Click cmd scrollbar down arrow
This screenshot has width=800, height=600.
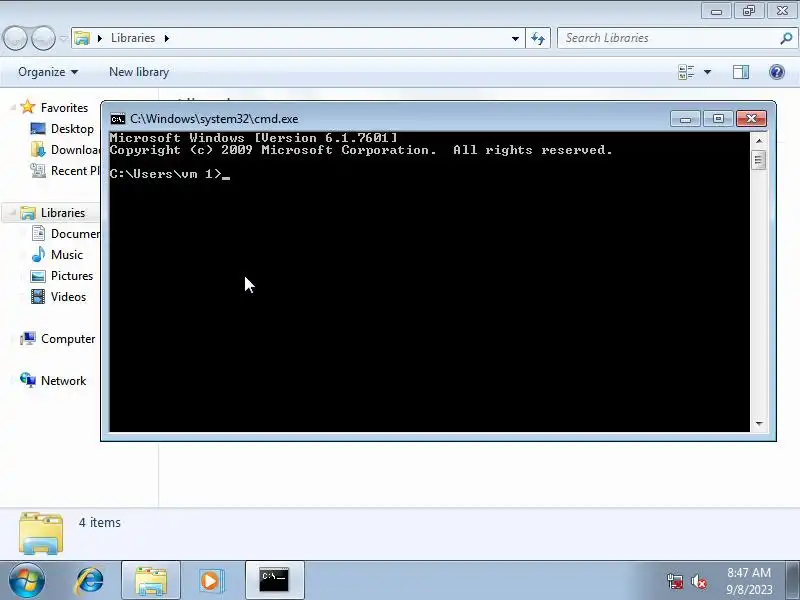(759, 423)
